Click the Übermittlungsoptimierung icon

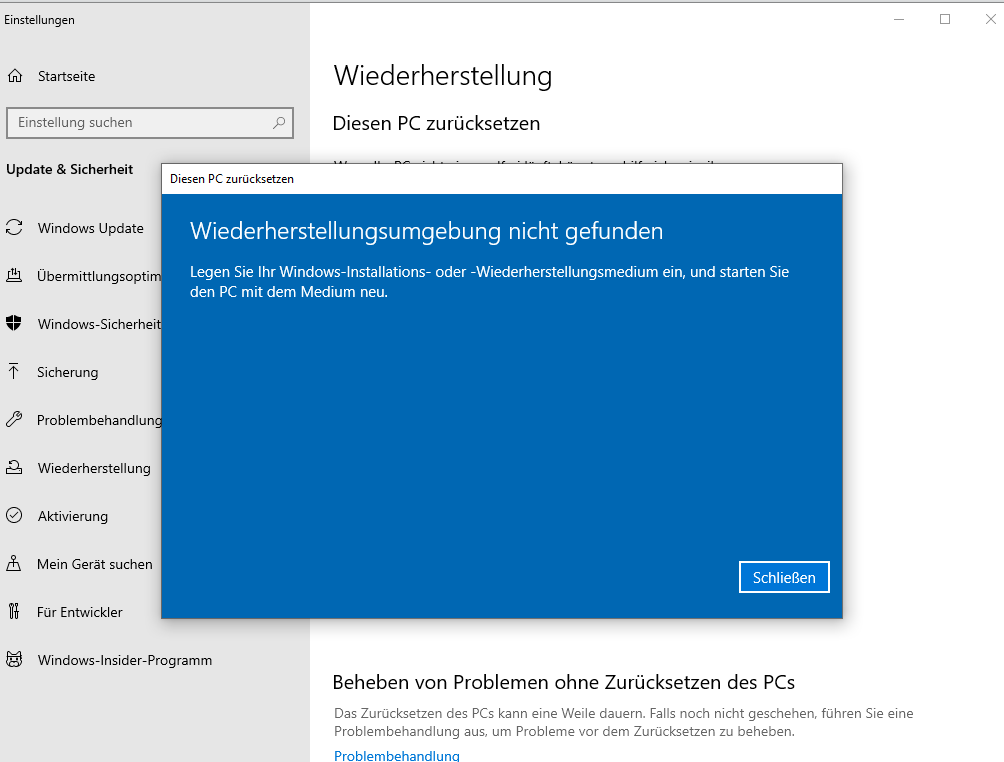click(x=14, y=276)
